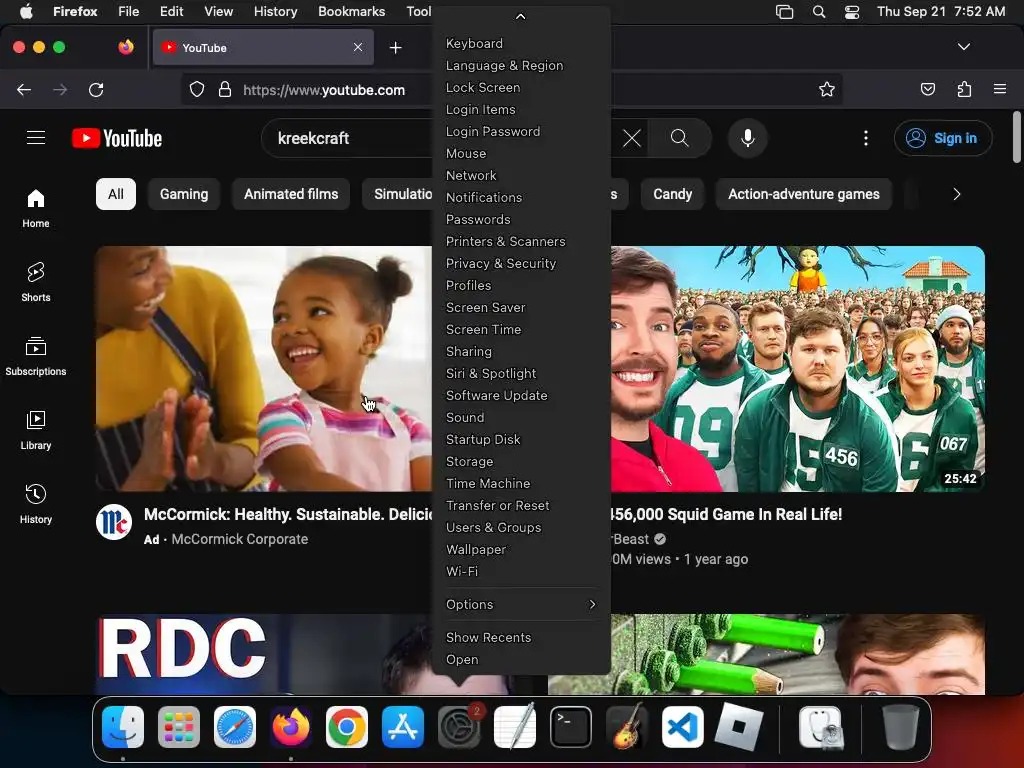Viewport: 1024px width, 768px height.
Task: Open the Firefox application hamburger menu
Action: click(x=1000, y=89)
